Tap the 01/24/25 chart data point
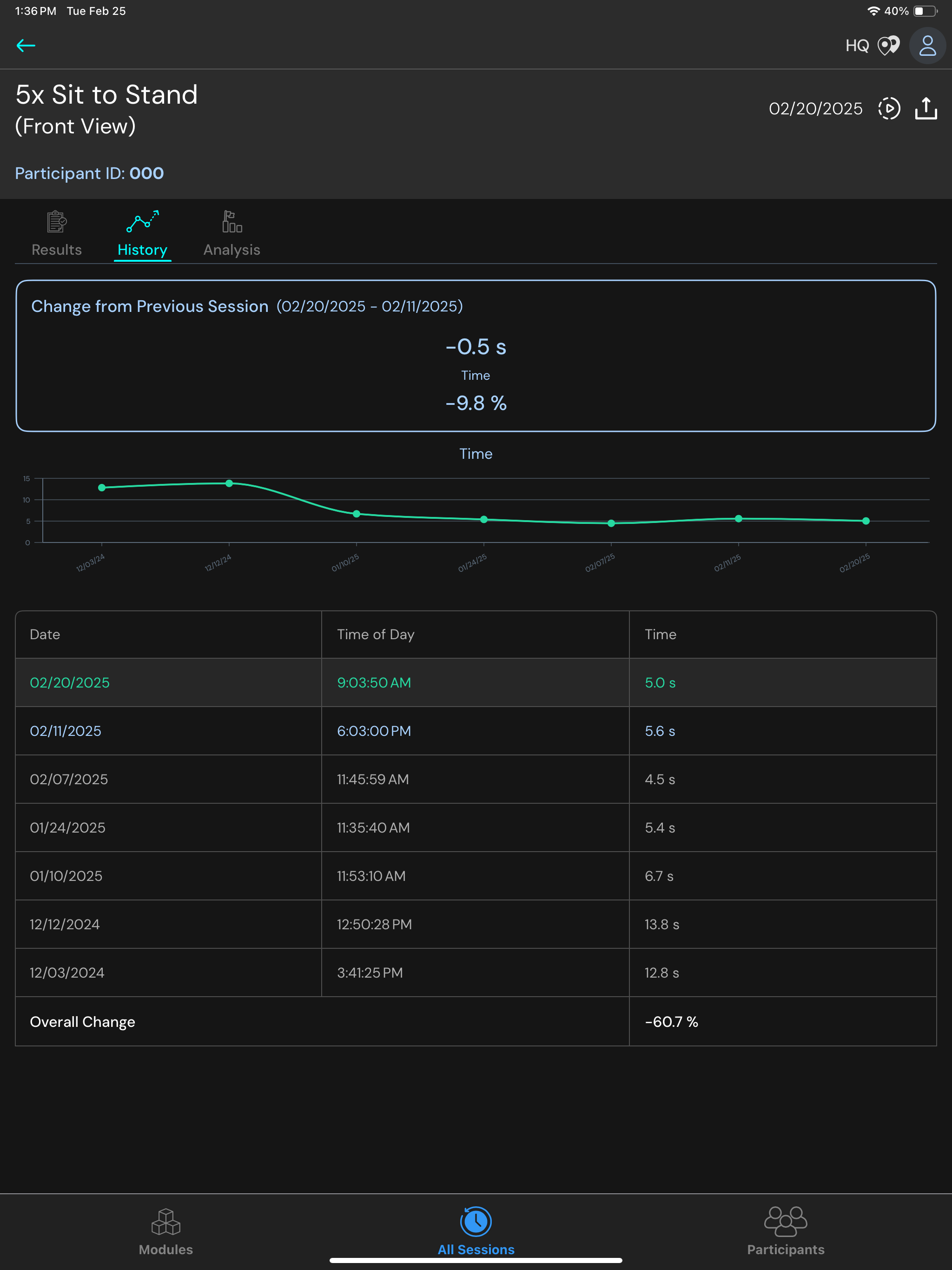 point(484,520)
